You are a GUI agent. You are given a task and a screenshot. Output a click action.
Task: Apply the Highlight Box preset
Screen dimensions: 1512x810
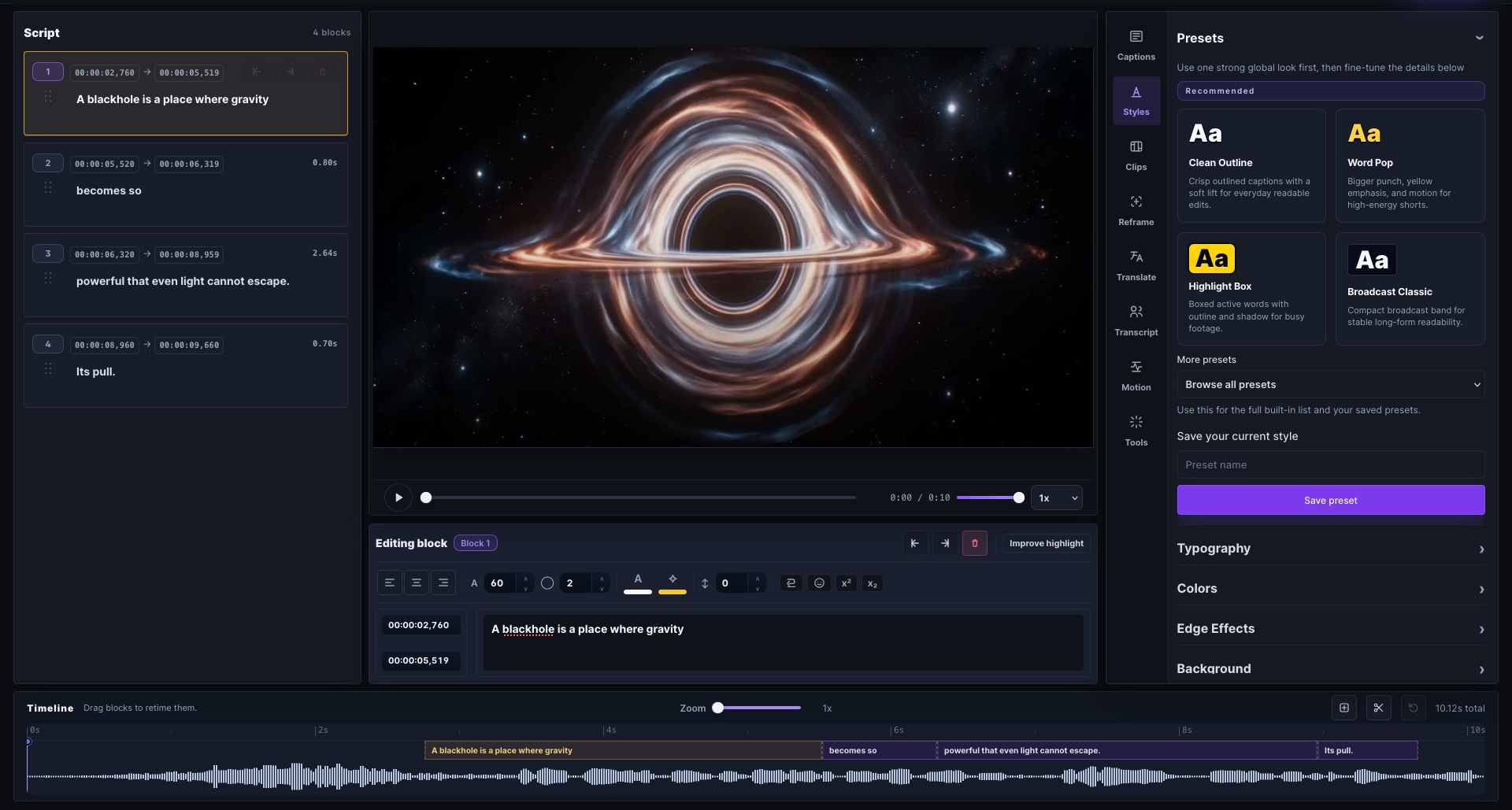click(1251, 289)
